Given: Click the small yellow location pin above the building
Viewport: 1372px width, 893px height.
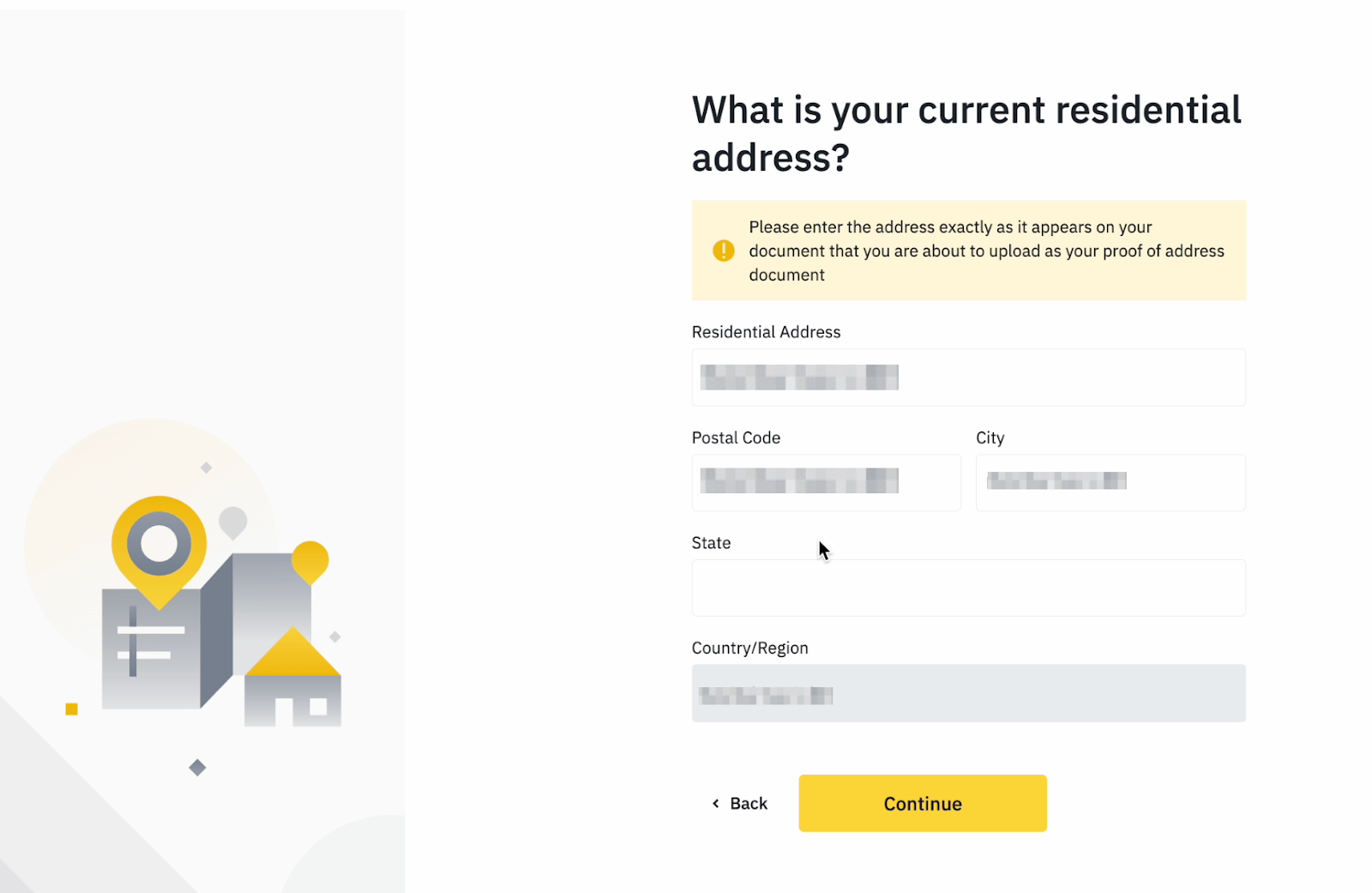Looking at the screenshot, I should (x=310, y=562).
